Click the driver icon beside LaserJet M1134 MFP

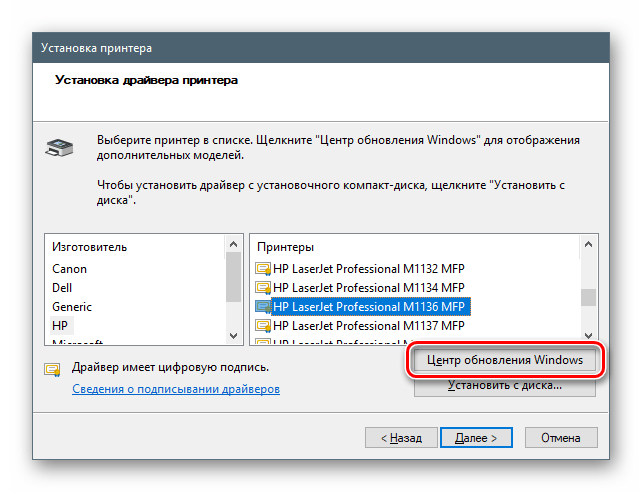click(264, 288)
